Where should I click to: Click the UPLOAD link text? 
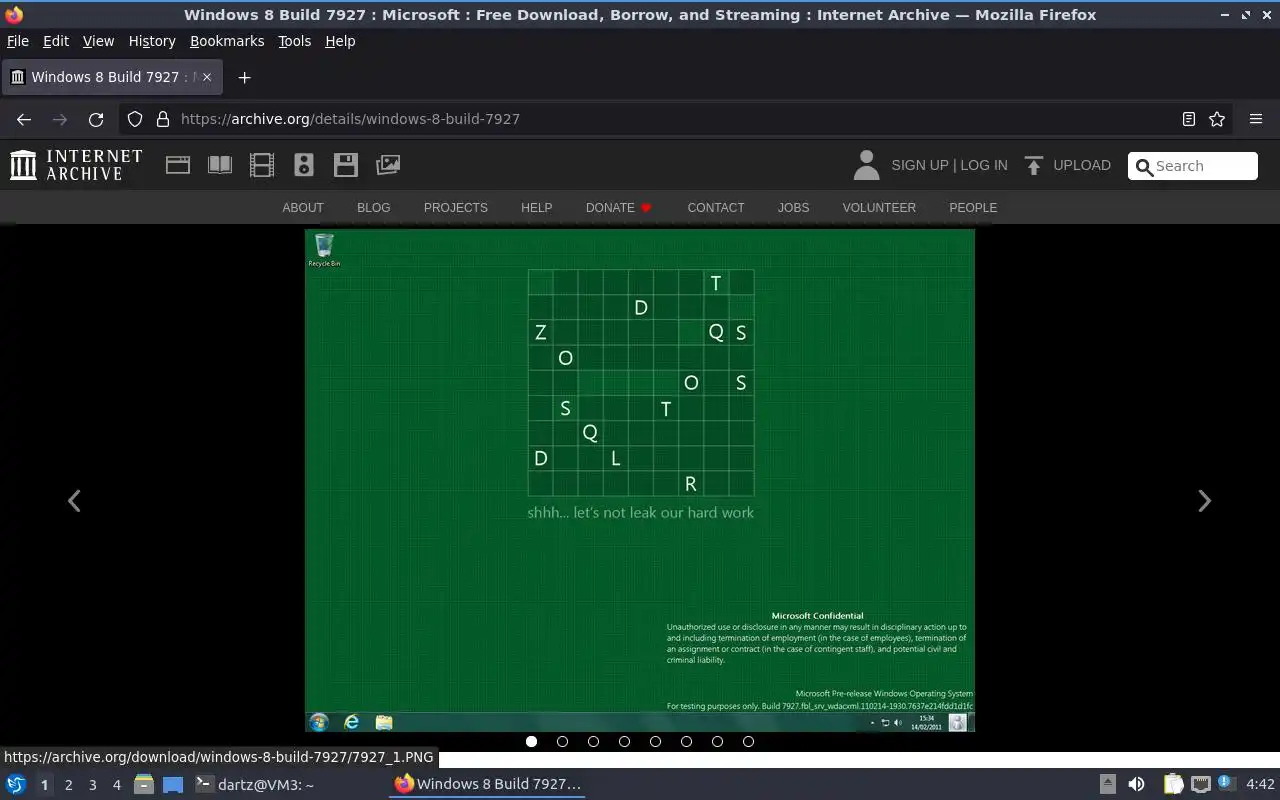coord(1082,165)
